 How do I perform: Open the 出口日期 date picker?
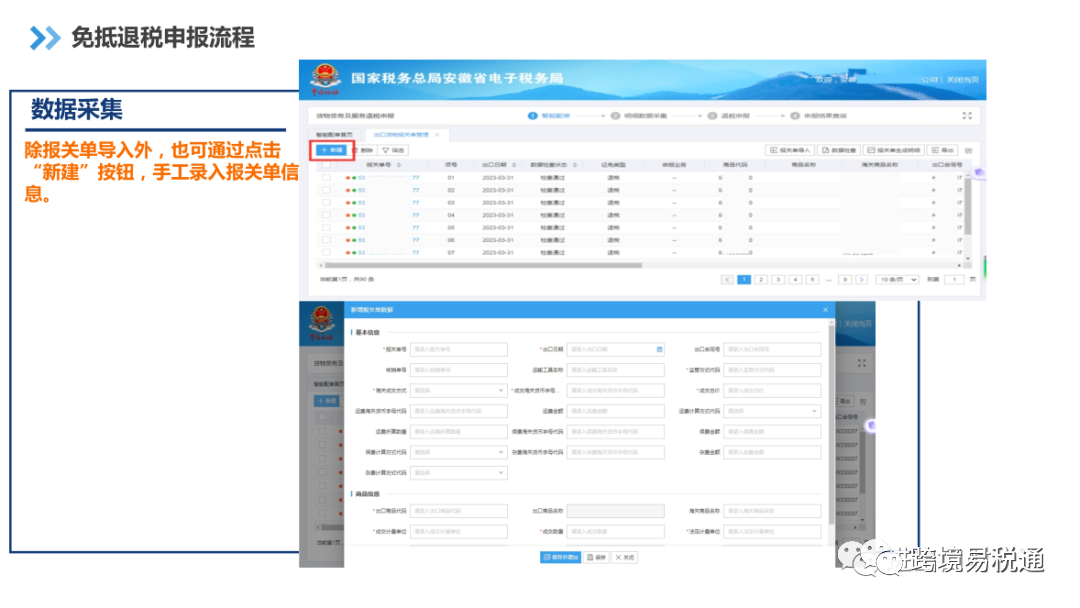point(660,348)
